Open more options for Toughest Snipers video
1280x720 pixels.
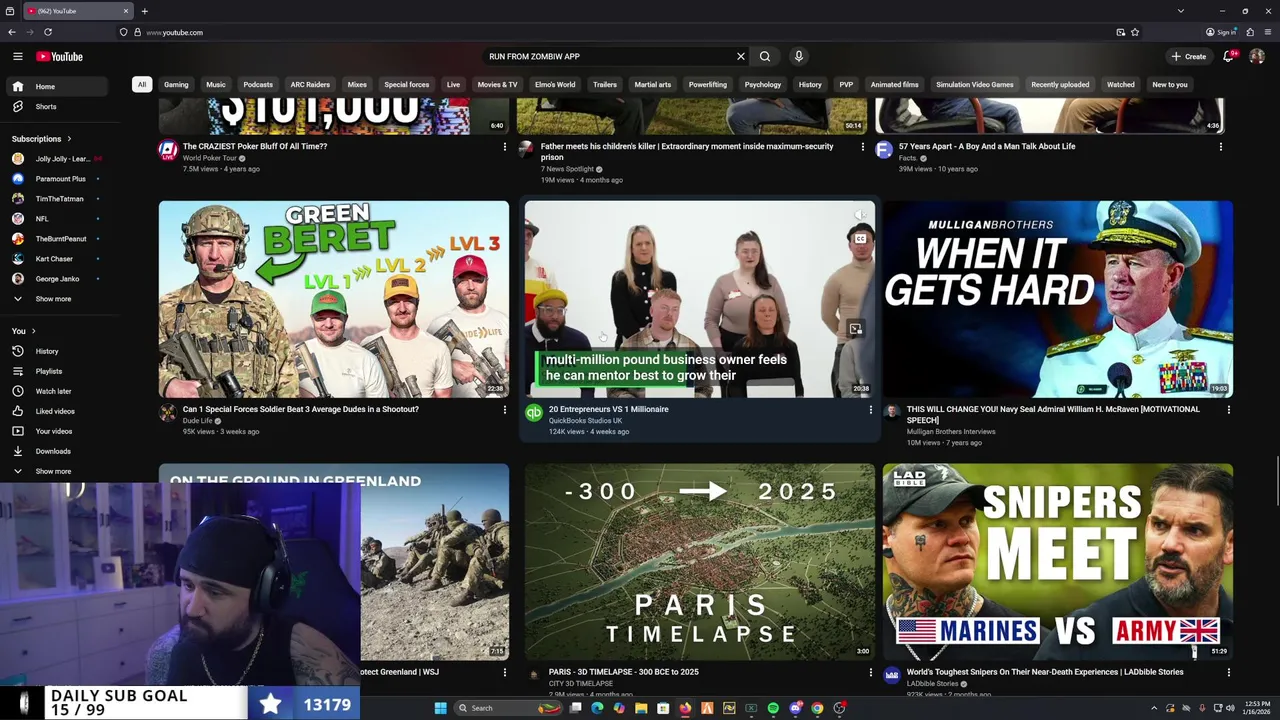1228,673
